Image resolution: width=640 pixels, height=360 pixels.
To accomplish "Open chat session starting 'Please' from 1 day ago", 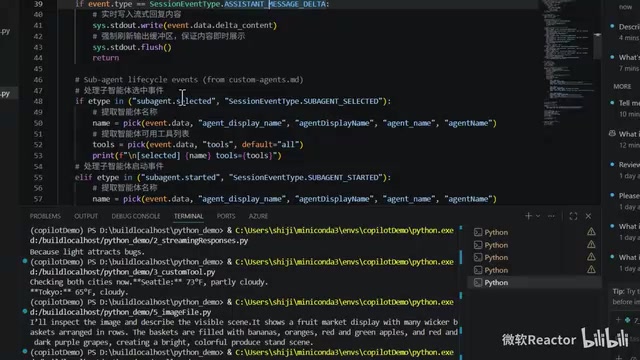I will point(624,201).
